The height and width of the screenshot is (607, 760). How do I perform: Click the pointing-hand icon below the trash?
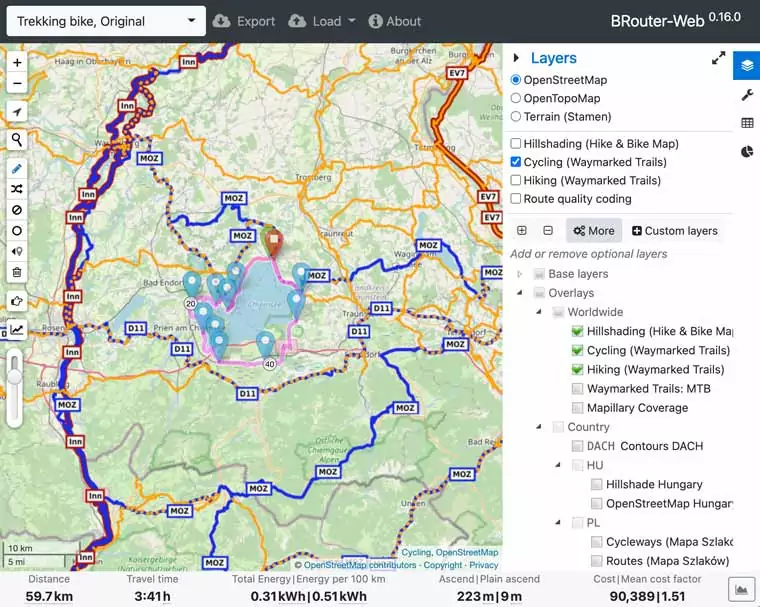coord(17,301)
